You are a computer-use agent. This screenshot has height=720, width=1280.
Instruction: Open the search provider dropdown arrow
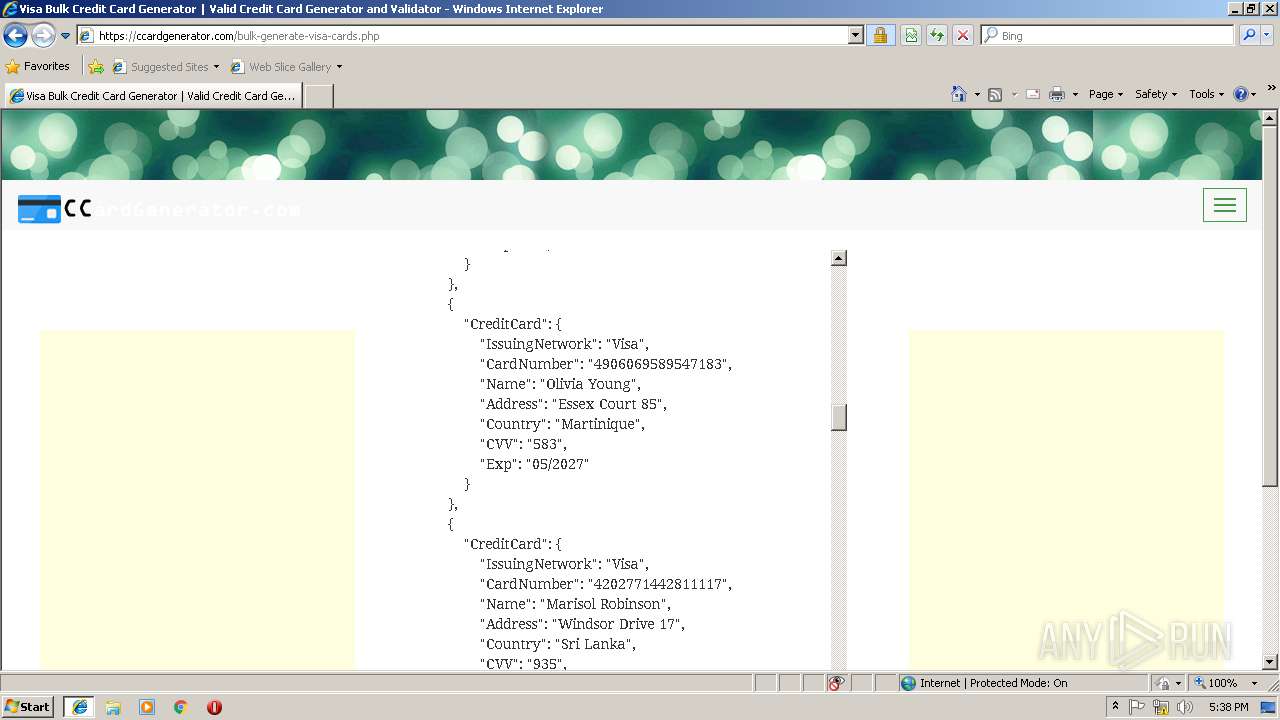[x=1267, y=36]
